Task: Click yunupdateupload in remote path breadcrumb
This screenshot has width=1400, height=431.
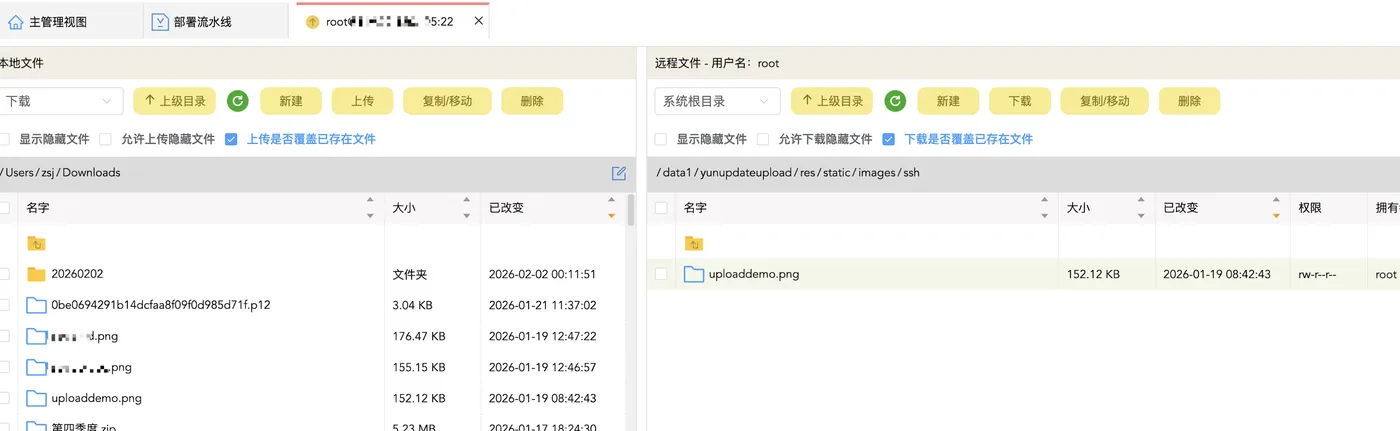Action: (x=745, y=173)
